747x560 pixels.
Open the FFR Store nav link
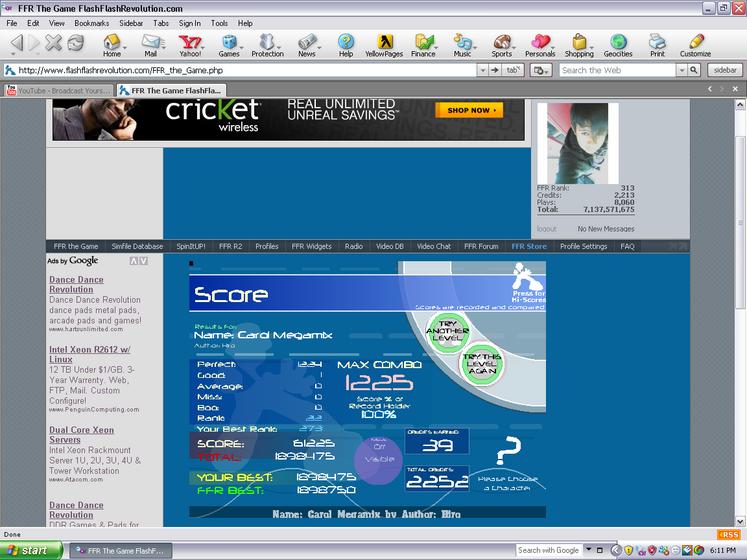(529, 246)
